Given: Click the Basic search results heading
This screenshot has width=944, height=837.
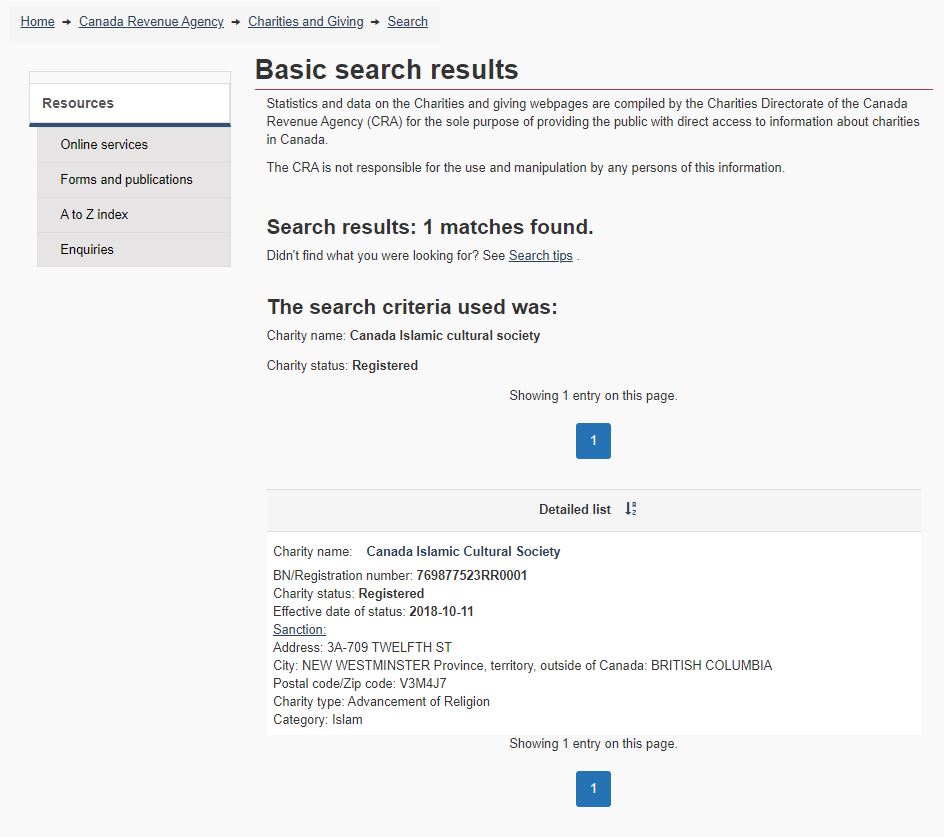Looking at the screenshot, I should (x=387, y=69).
